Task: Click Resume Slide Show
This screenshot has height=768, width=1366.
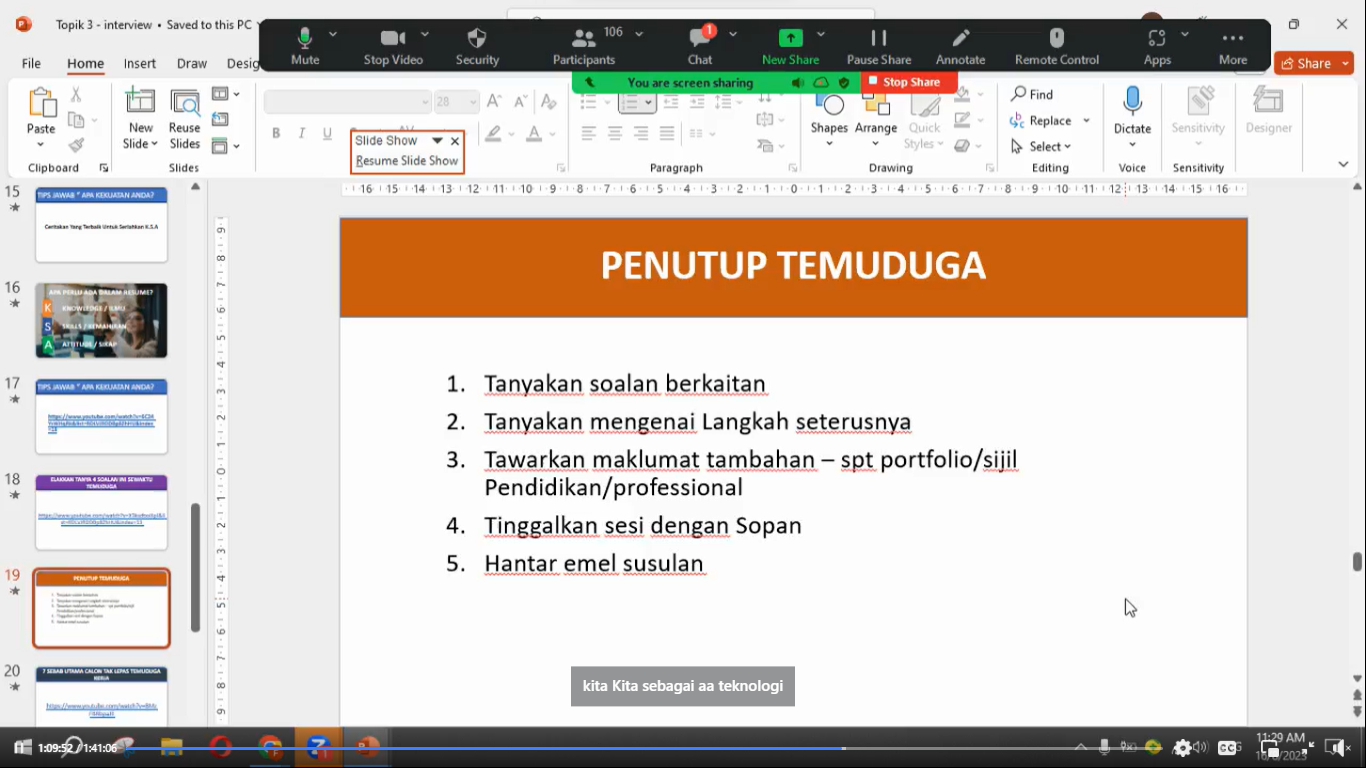Action: pyautogui.click(x=407, y=161)
